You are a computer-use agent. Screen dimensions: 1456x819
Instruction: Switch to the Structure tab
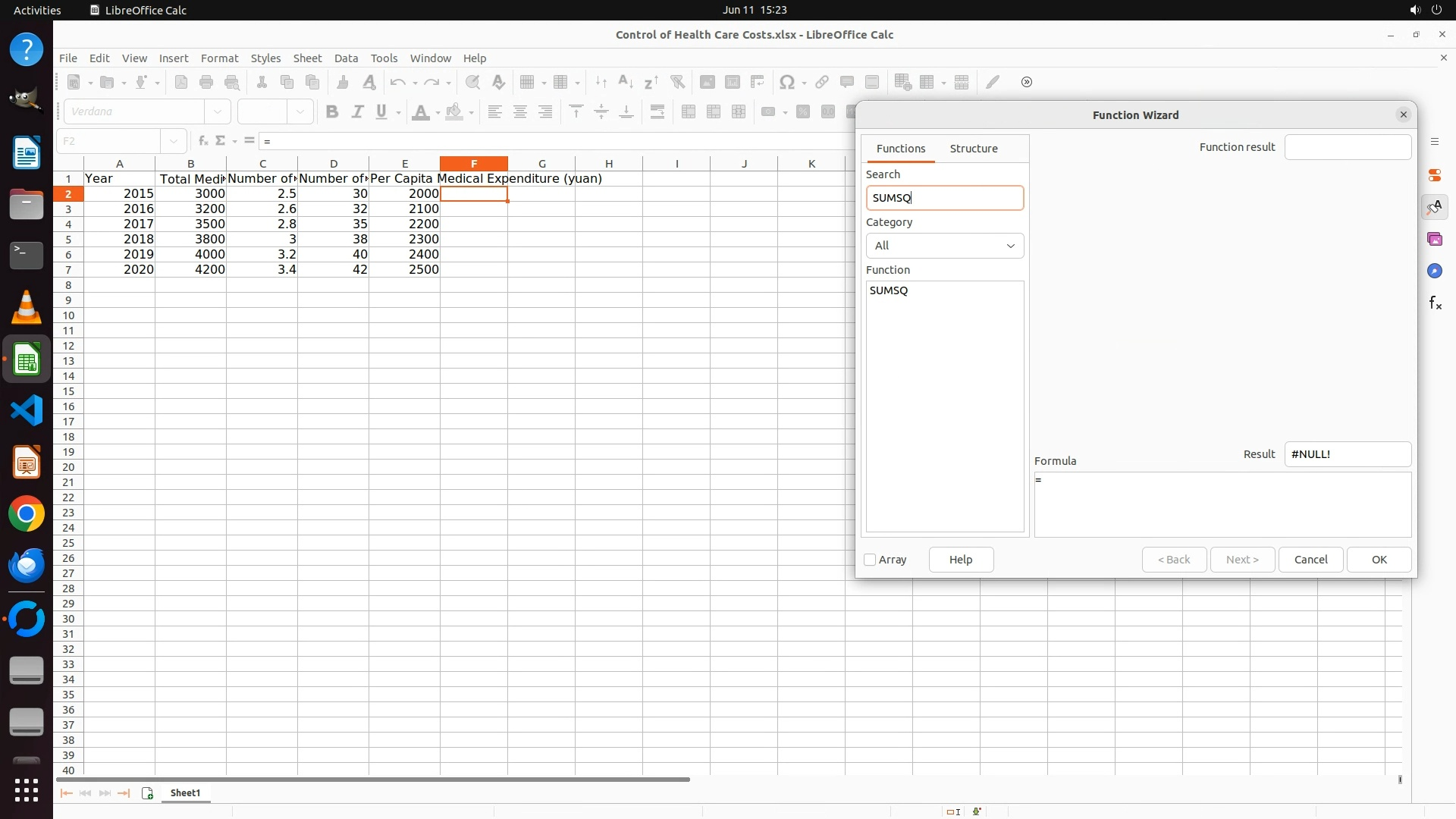coord(973,149)
